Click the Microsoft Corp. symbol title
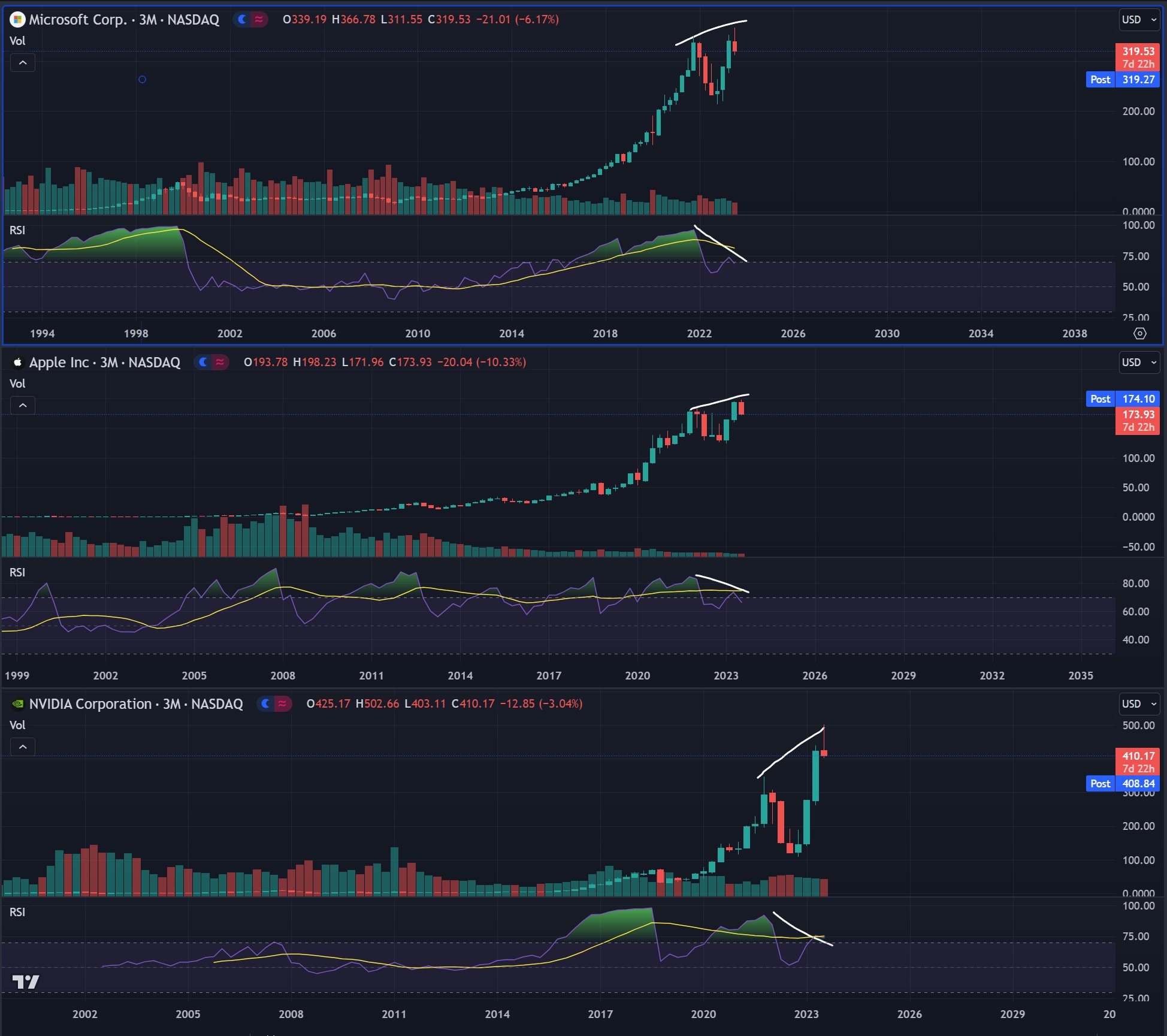1167x1036 pixels. 78,20
